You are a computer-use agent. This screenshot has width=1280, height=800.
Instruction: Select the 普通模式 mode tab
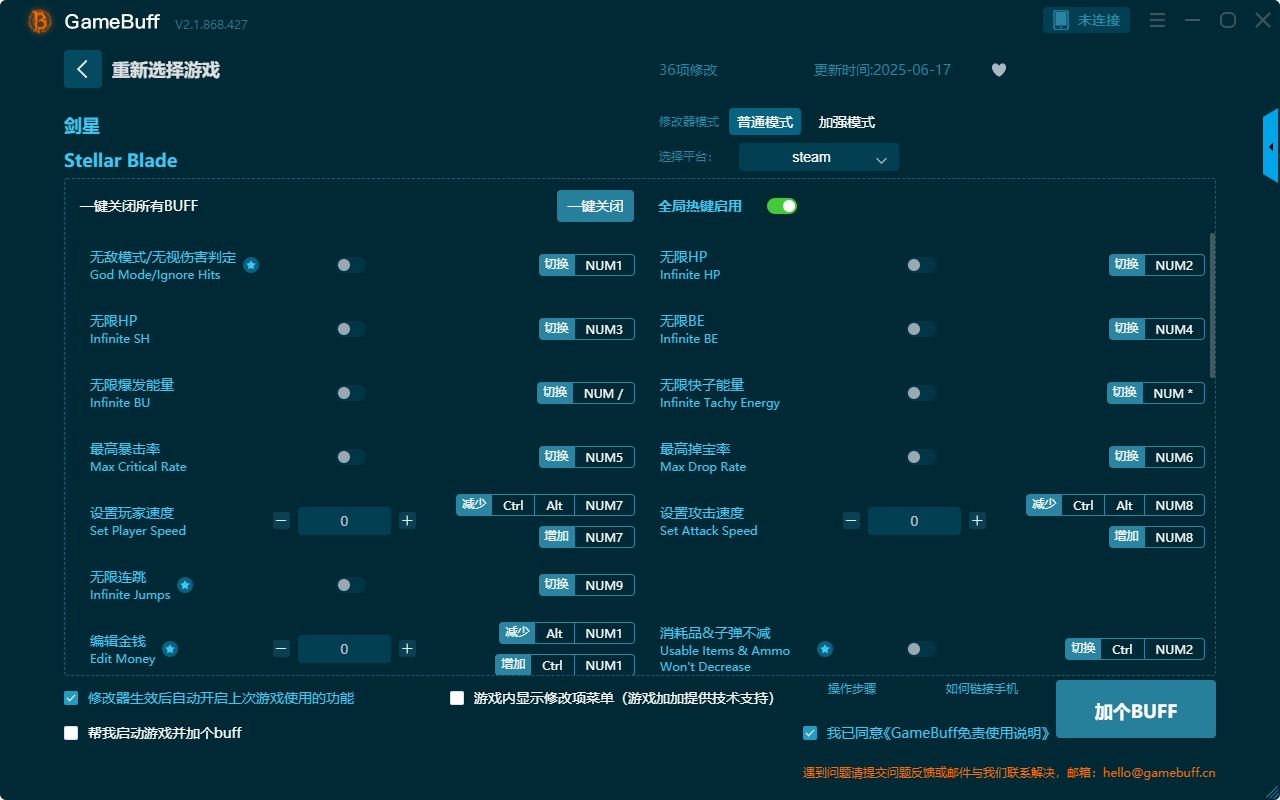(764, 121)
